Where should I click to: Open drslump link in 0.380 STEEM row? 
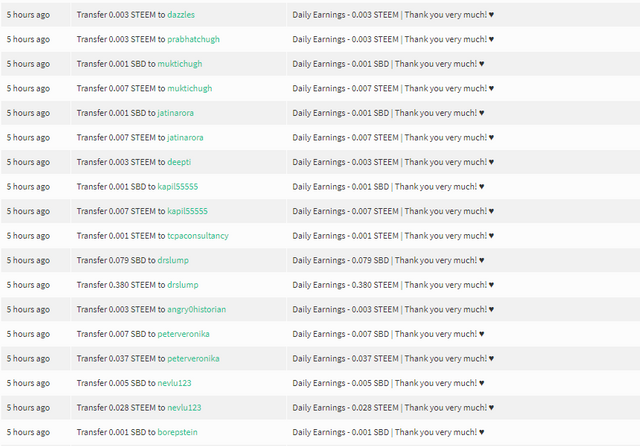click(x=183, y=285)
